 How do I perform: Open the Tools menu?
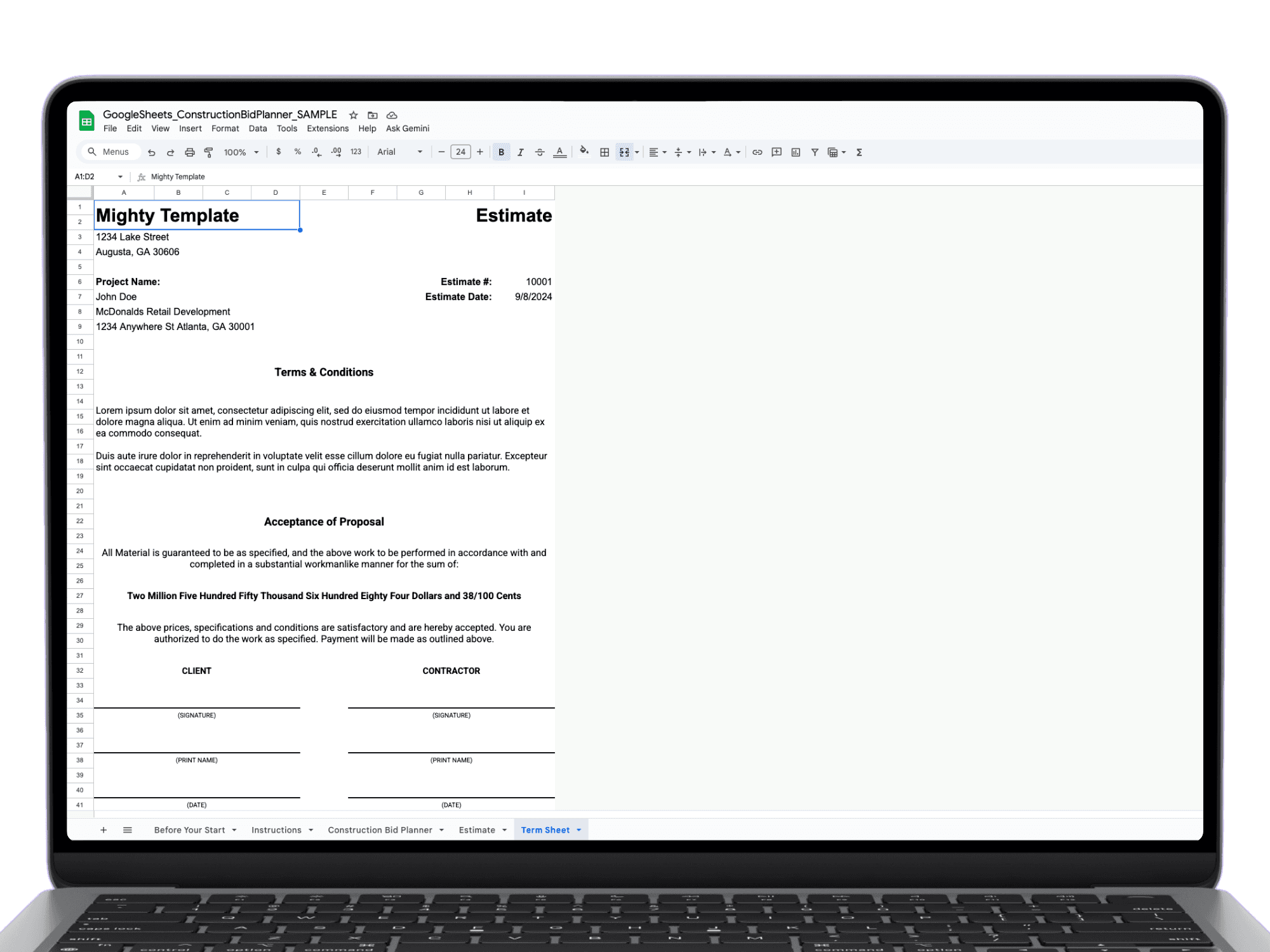[x=287, y=129]
